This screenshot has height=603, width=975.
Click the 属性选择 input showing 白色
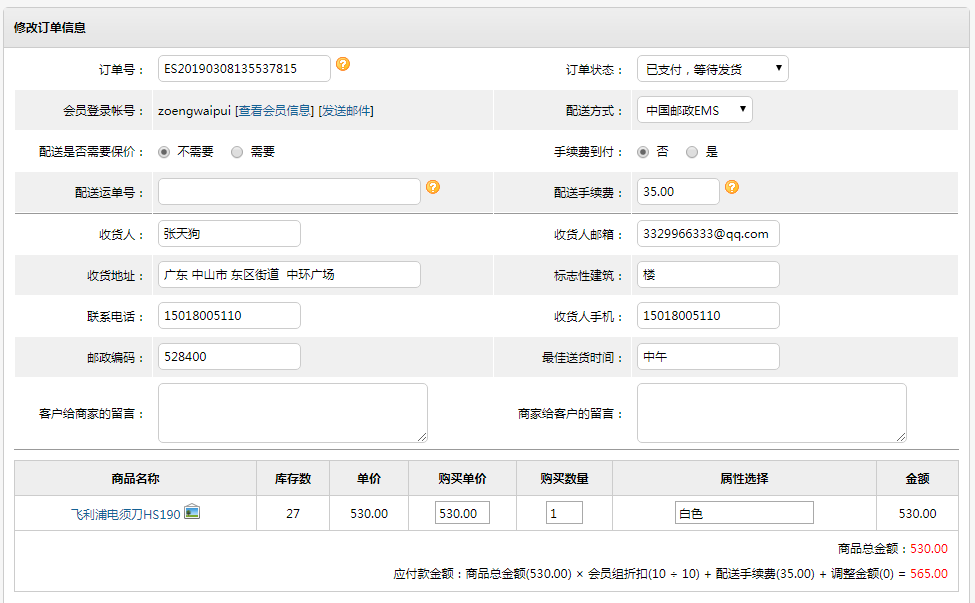[744, 513]
